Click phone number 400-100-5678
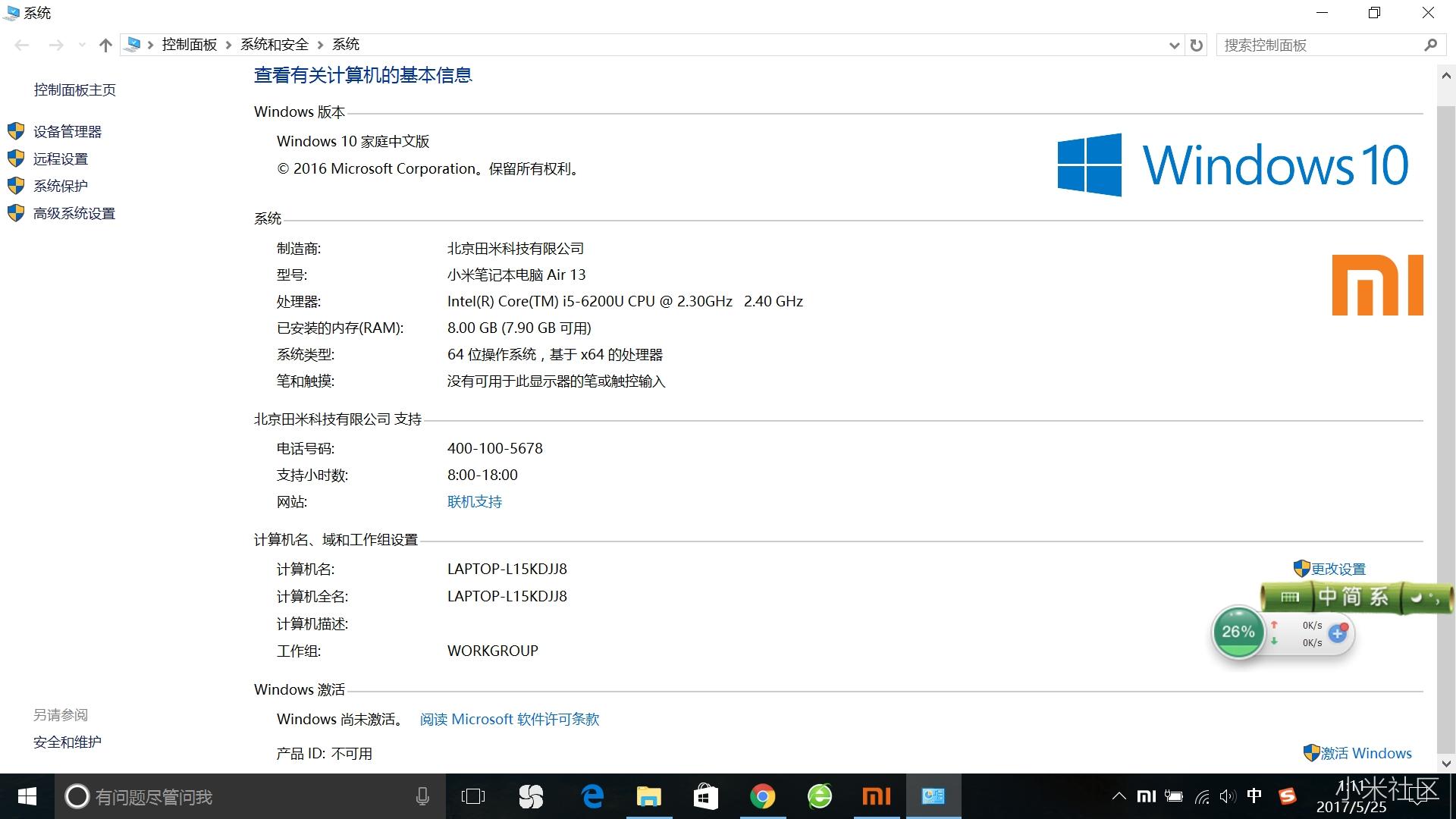 point(495,448)
